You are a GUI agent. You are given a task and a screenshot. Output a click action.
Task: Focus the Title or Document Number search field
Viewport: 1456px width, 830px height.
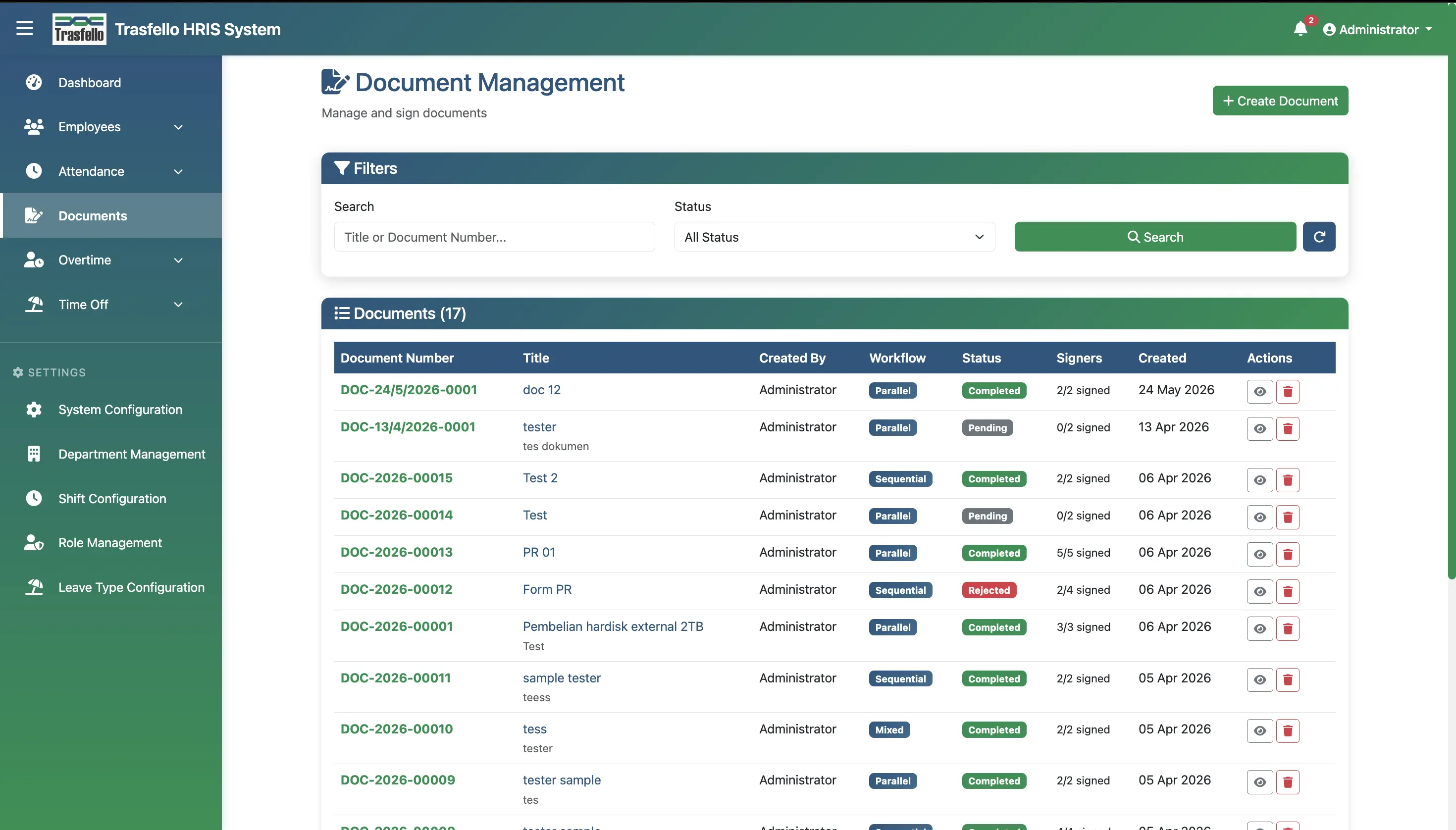(x=494, y=237)
